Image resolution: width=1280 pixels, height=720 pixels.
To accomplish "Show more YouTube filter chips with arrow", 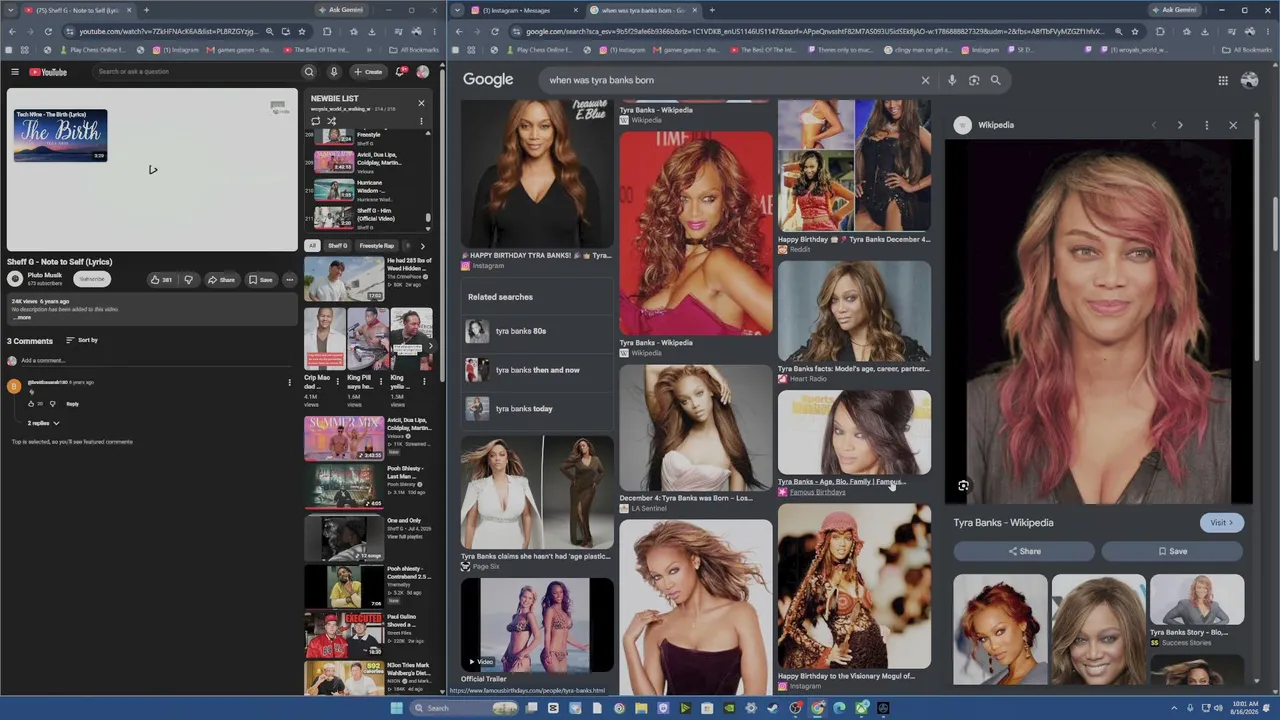I will [422, 245].
